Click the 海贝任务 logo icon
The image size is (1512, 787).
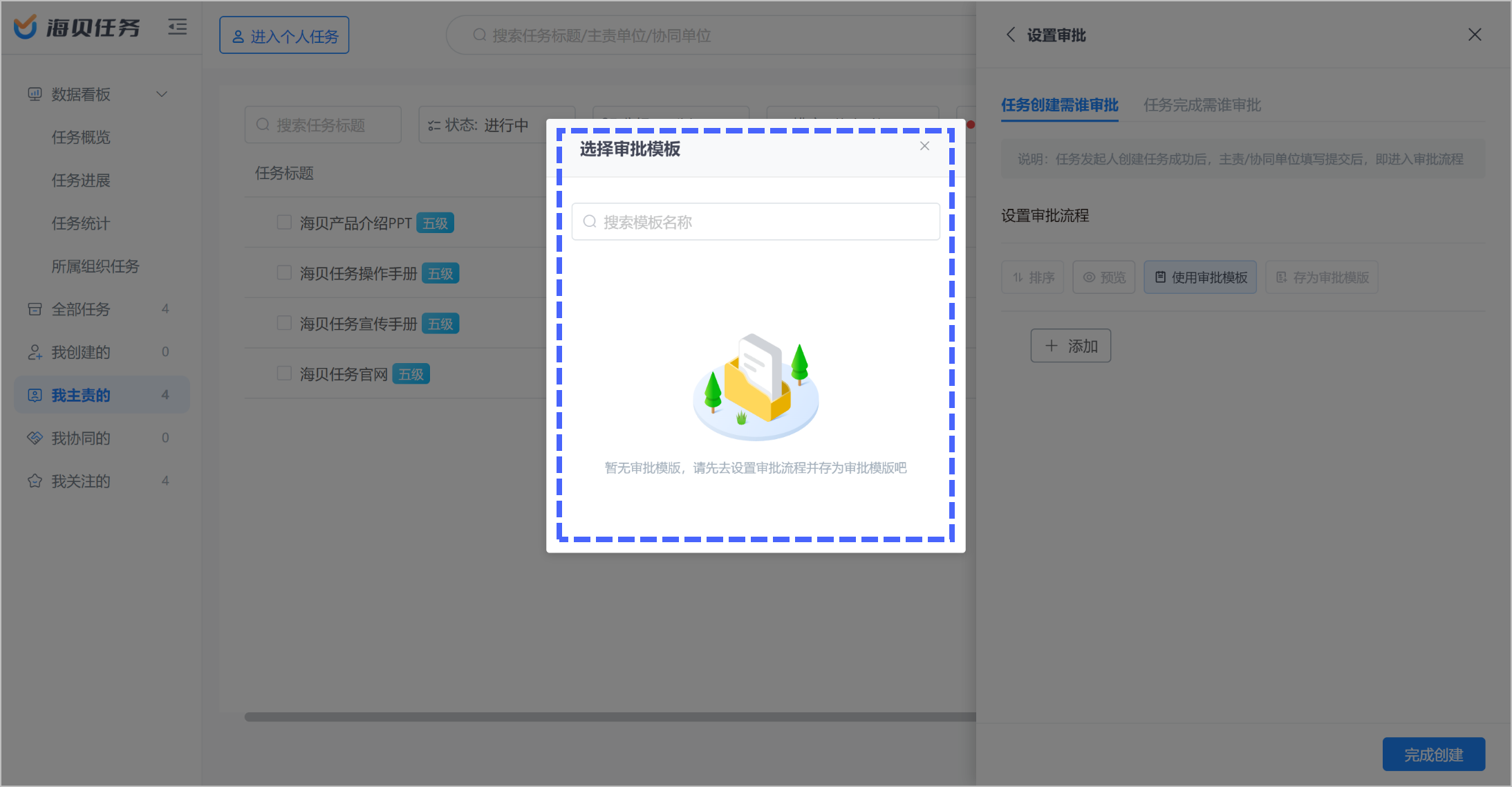[26, 27]
